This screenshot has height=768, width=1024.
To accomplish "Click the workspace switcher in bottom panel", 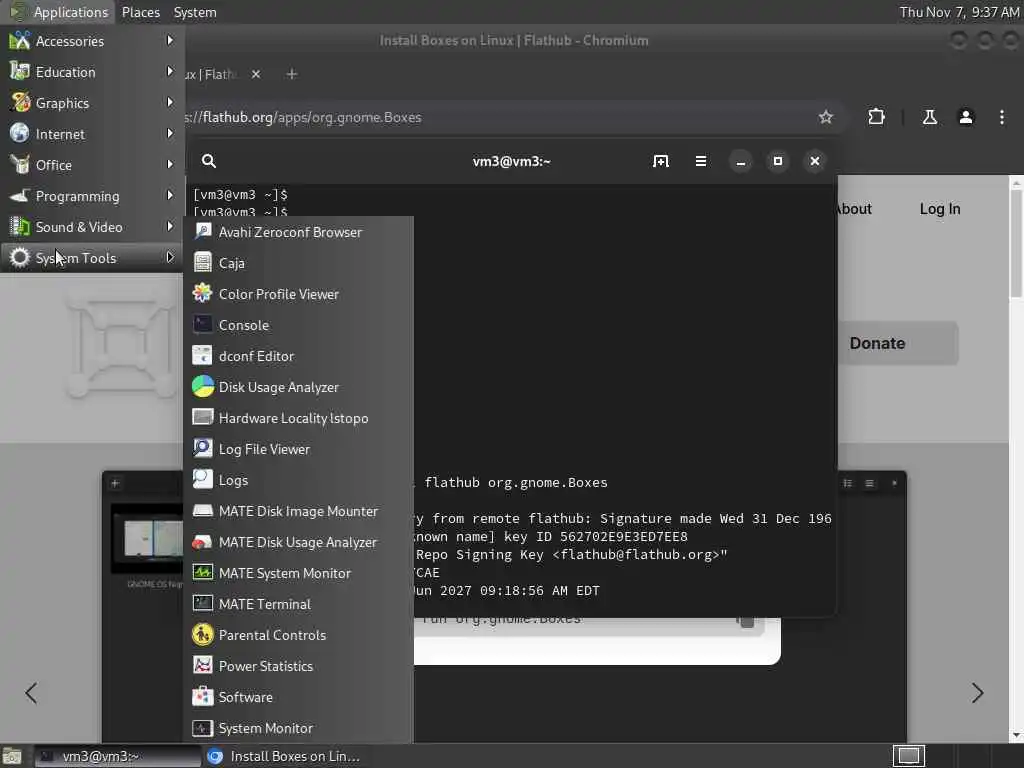I will [x=909, y=756].
